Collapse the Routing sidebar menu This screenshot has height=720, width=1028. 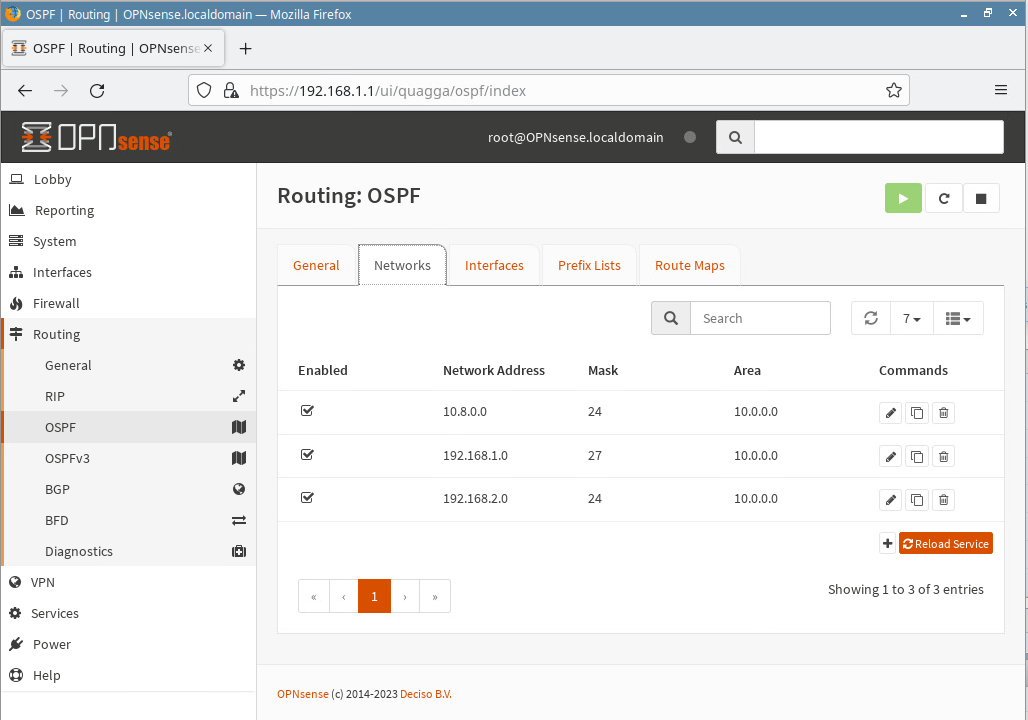pos(56,334)
